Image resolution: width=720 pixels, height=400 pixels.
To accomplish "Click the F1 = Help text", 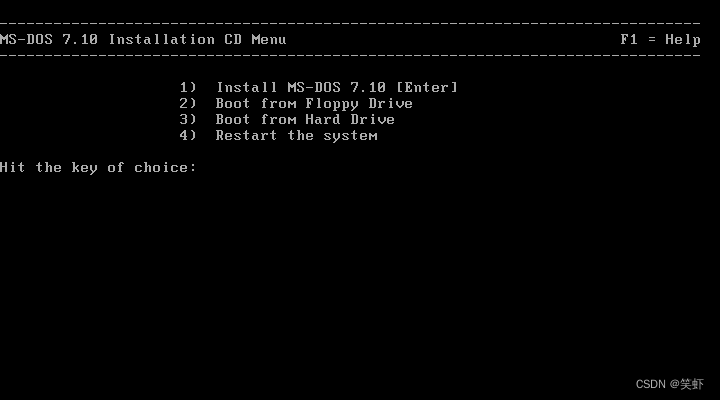I will (660, 39).
